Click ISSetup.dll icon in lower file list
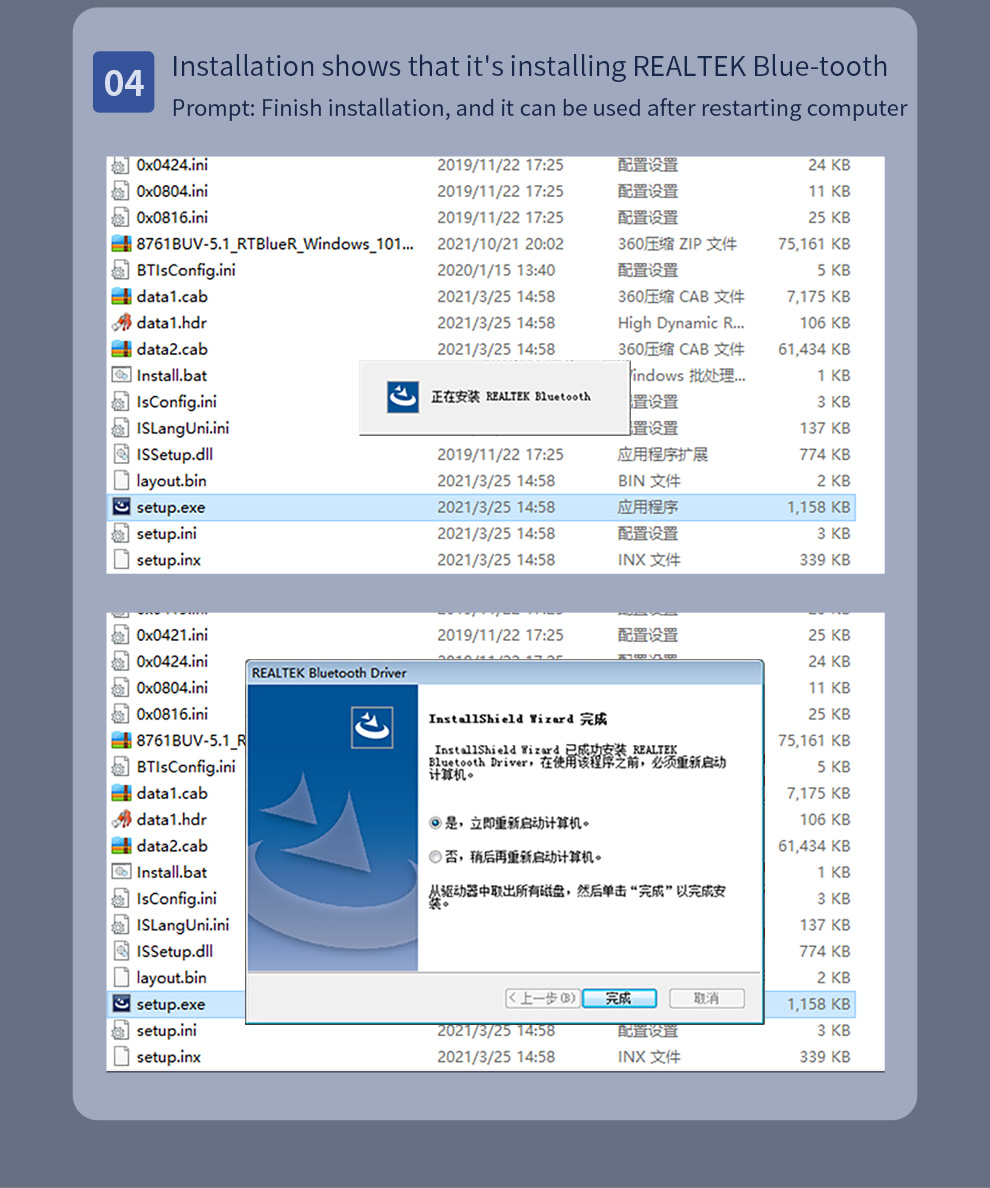Viewport: 990px width, 1188px height. [121, 951]
